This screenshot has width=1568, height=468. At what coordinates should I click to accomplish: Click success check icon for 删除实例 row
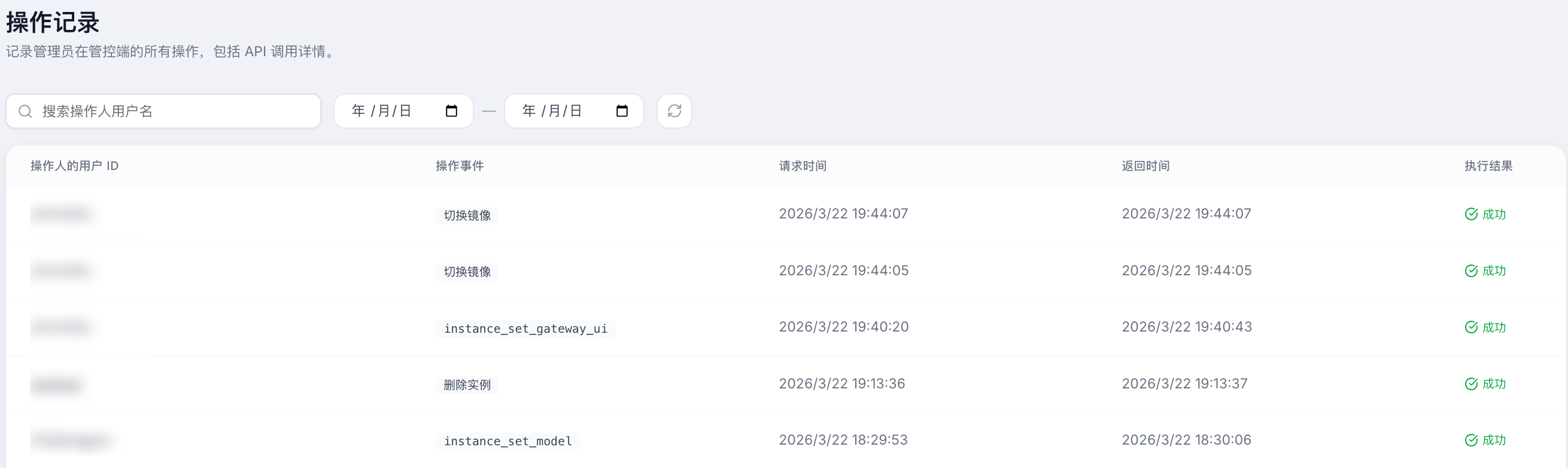click(x=1470, y=384)
